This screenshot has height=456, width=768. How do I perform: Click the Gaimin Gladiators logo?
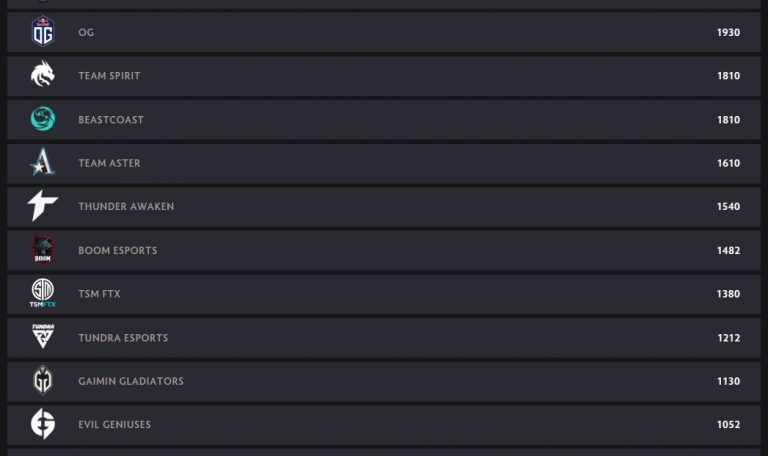43,381
